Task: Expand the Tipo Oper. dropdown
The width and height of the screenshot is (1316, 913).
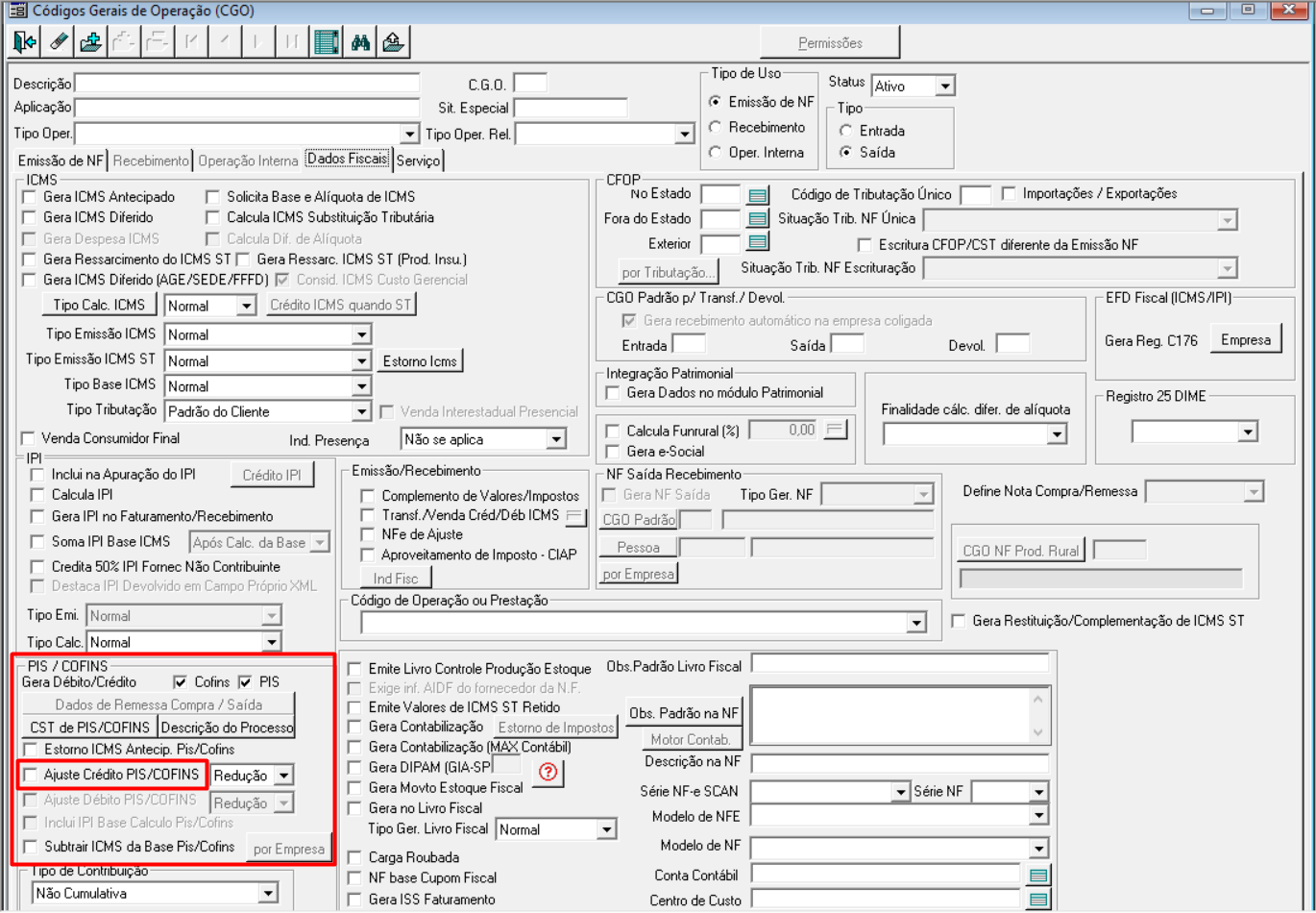Action: click(x=410, y=135)
